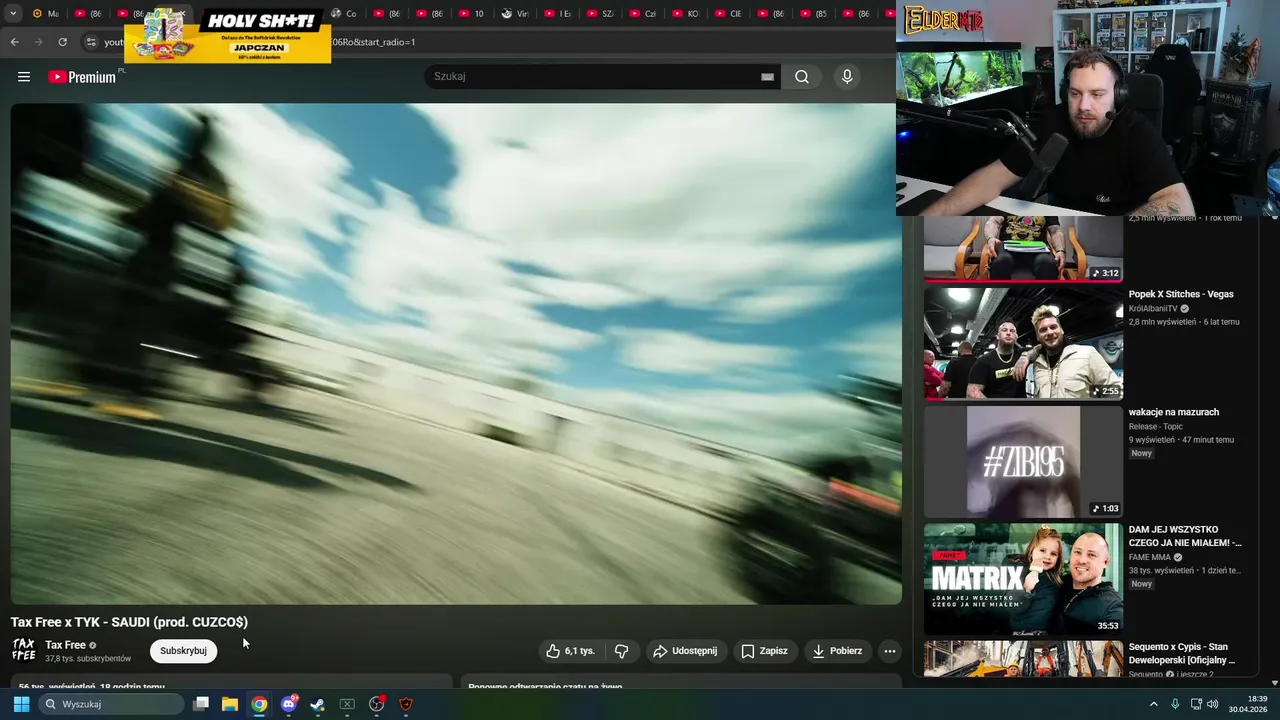Switch to Chrome in the taskbar
Screen dimensions: 1280x720
[x=259, y=704]
